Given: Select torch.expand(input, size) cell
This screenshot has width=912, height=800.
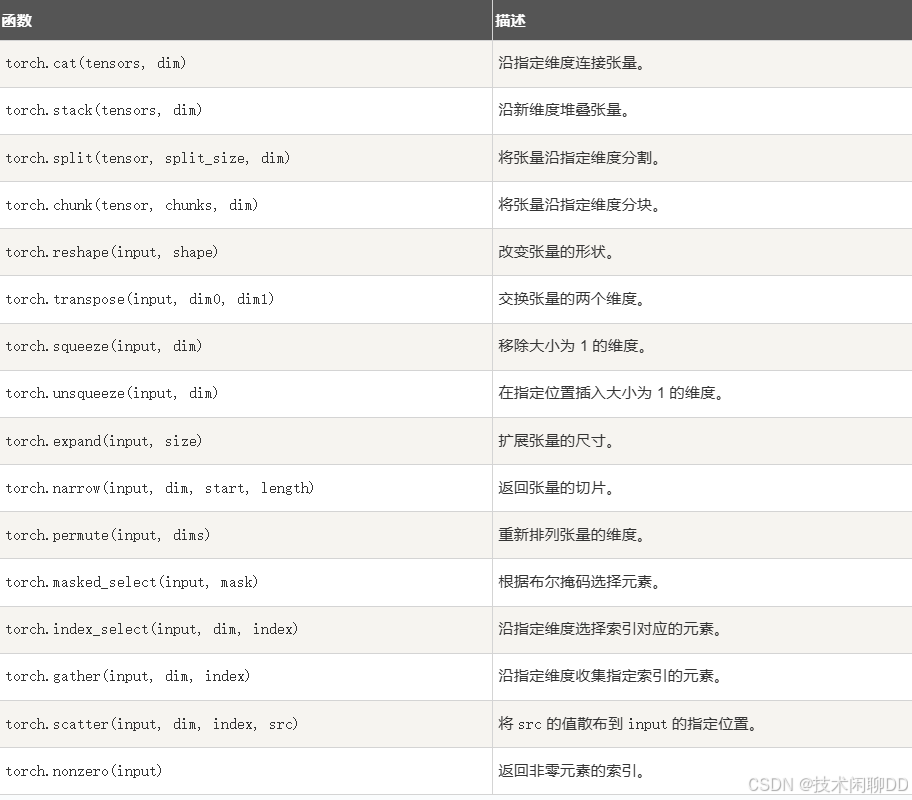Looking at the screenshot, I should point(245,441).
